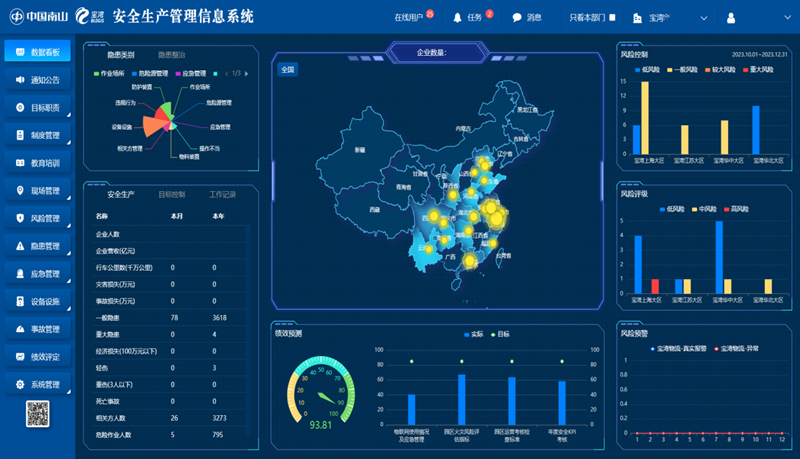Click the gauge showing 93.81
This screenshot has width=800, height=459.
tap(321, 393)
